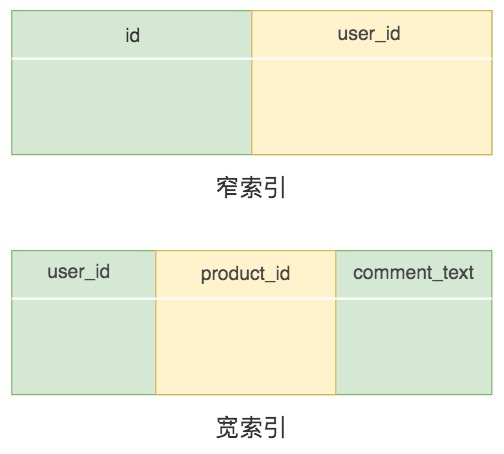This screenshot has height=454, width=504.
Task: Click the empty green cell under id
Action: coord(132,107)
